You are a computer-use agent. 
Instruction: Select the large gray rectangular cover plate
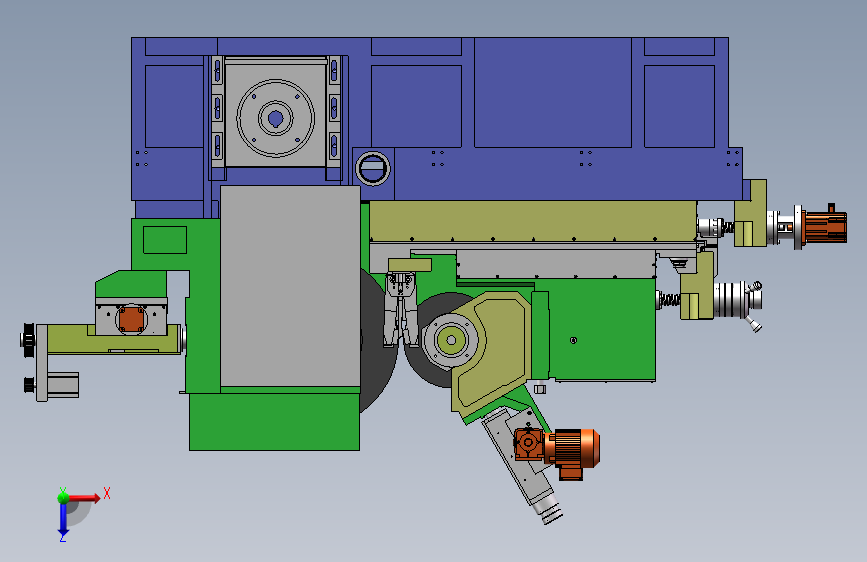[x=290, y=286]
